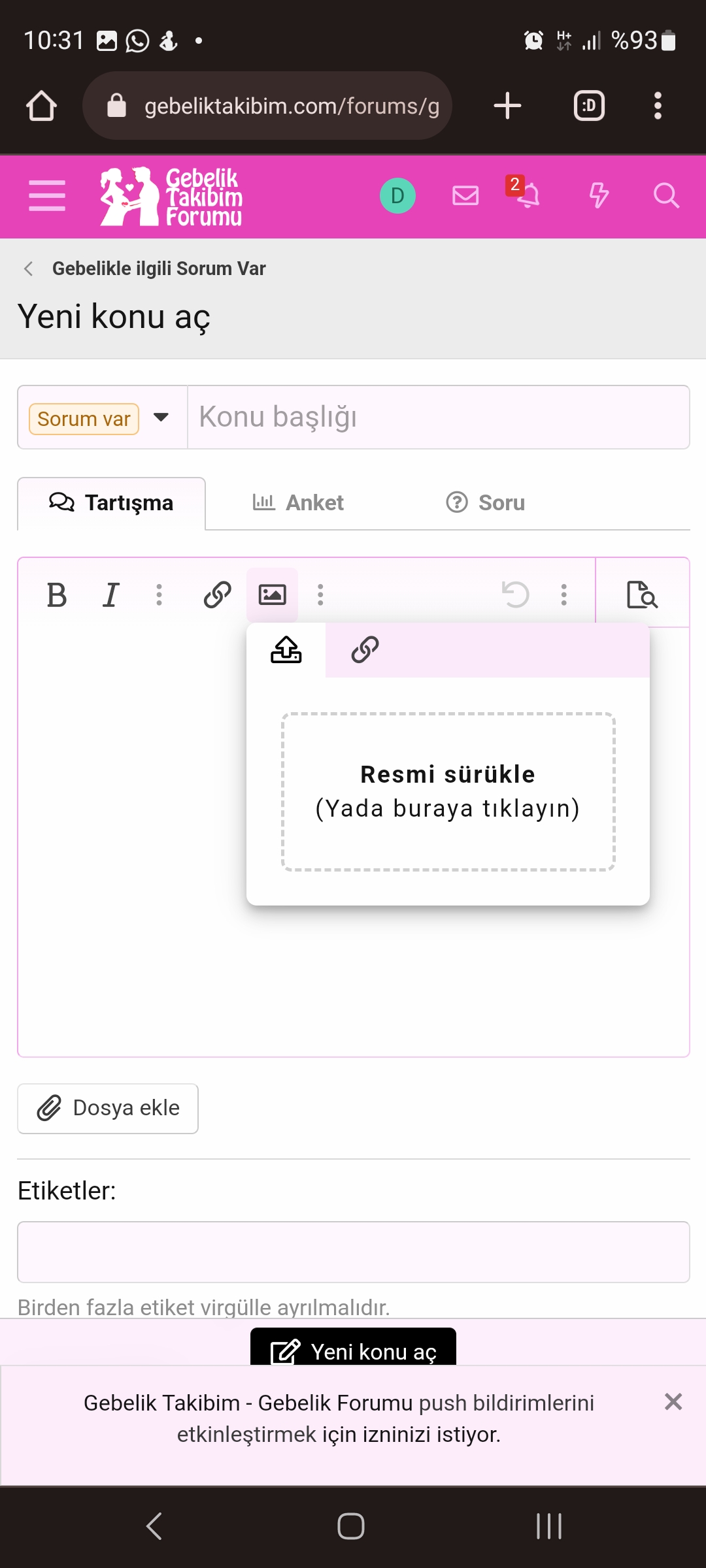
Task: Switch to the image URL link tab
Action: tap(364, 650)
